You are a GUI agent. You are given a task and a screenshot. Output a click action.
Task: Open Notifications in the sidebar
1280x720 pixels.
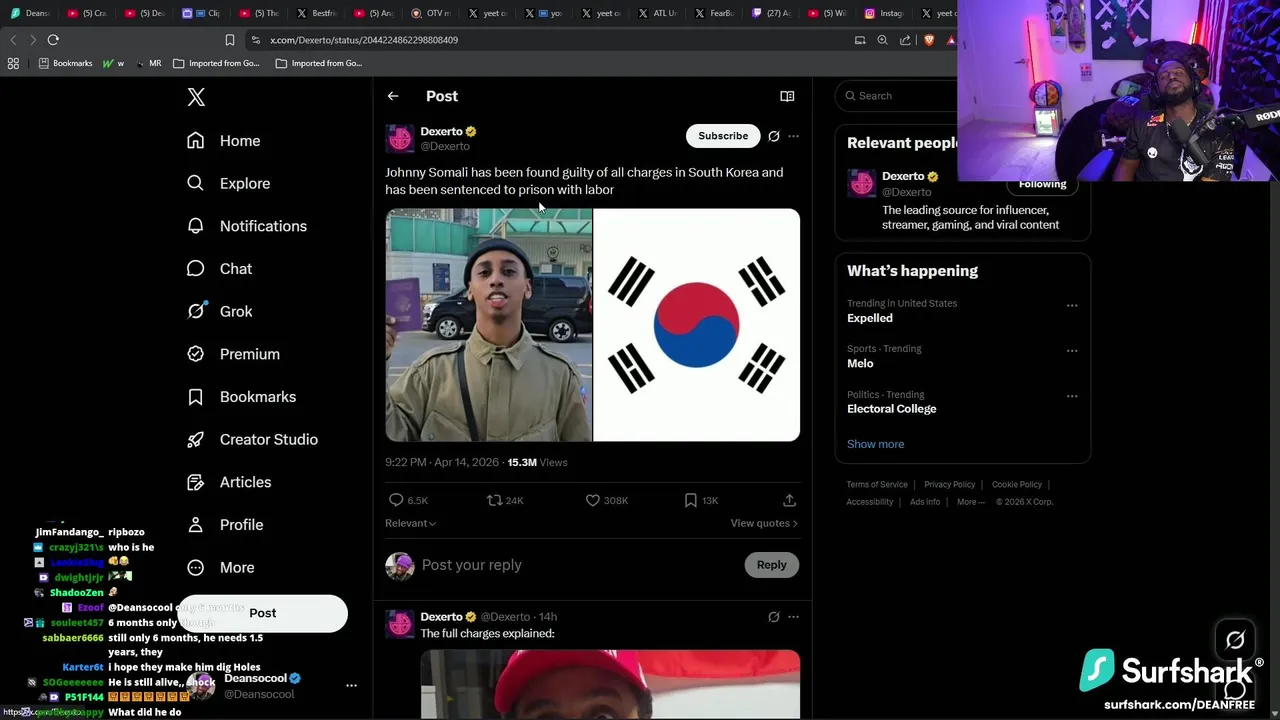point(247,226)
